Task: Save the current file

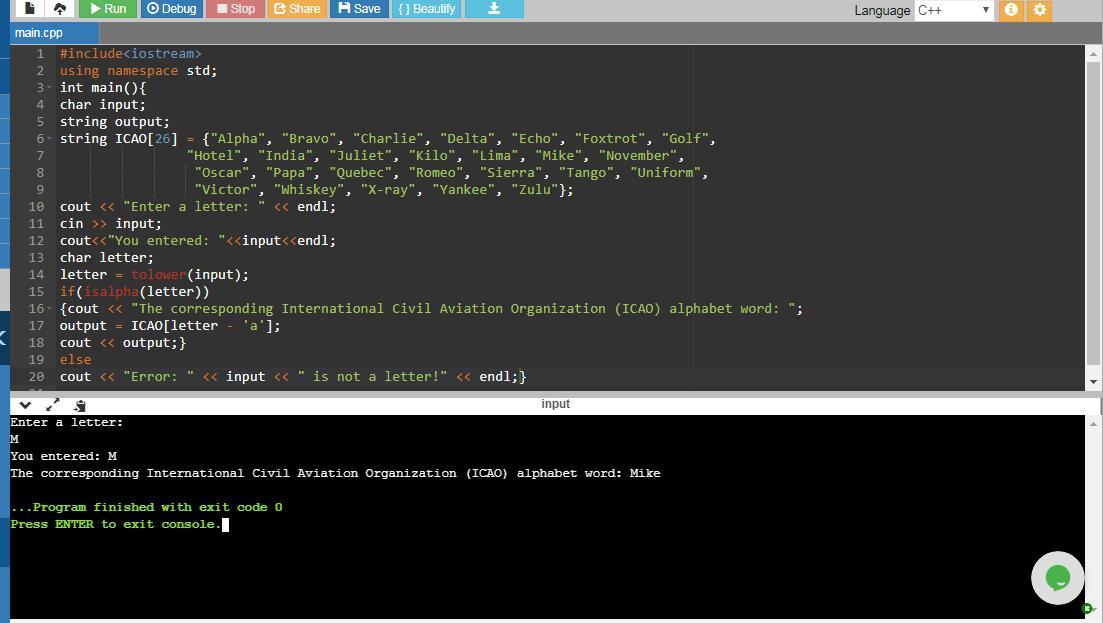Action: click(359, 8)
